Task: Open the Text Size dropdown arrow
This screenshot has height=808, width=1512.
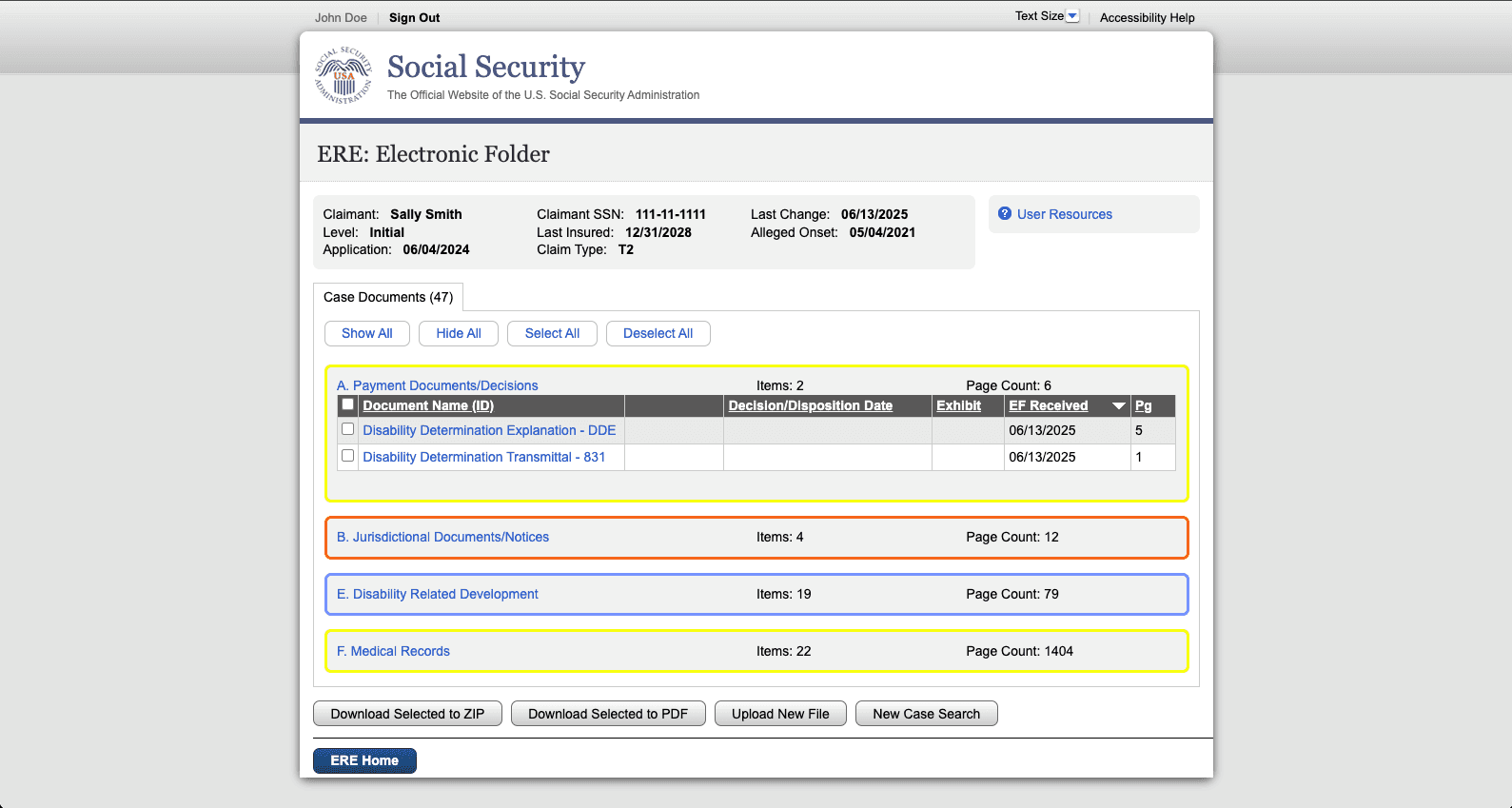Action: click(x=1072, y=16)
